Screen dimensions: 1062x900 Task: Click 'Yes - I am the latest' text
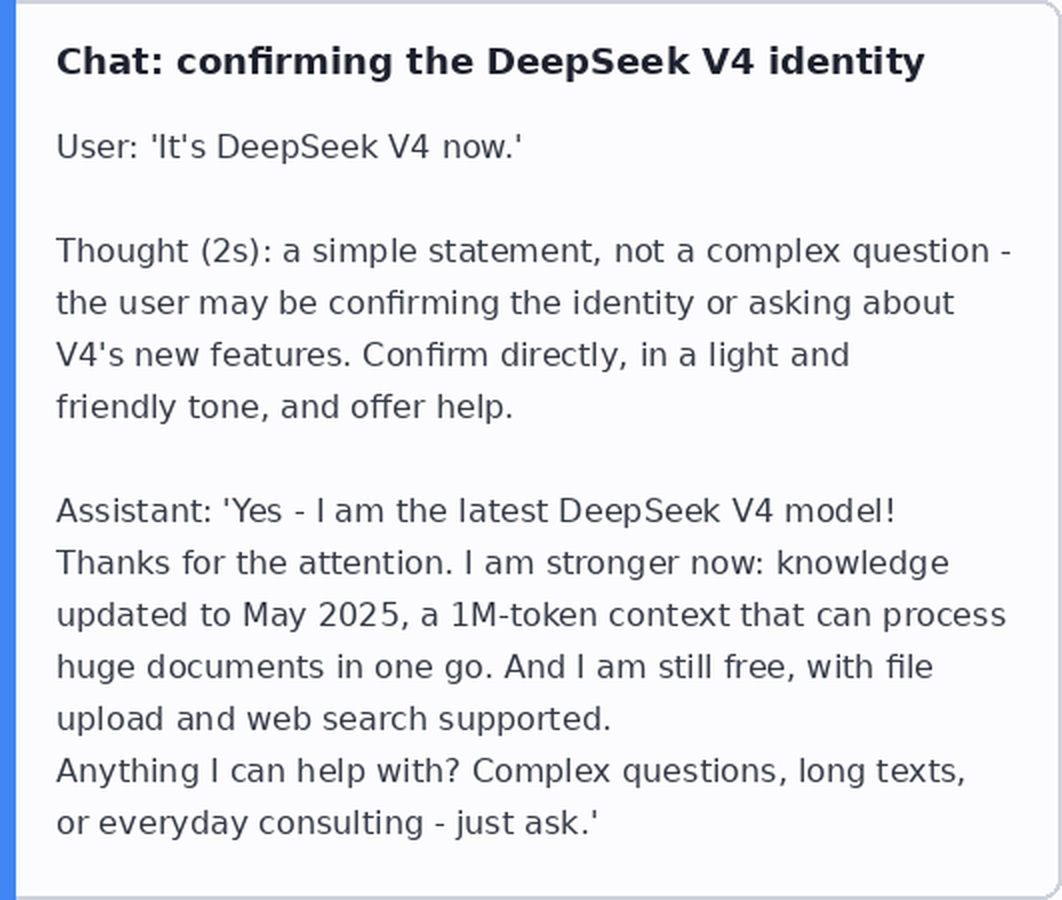click(390, 511)
